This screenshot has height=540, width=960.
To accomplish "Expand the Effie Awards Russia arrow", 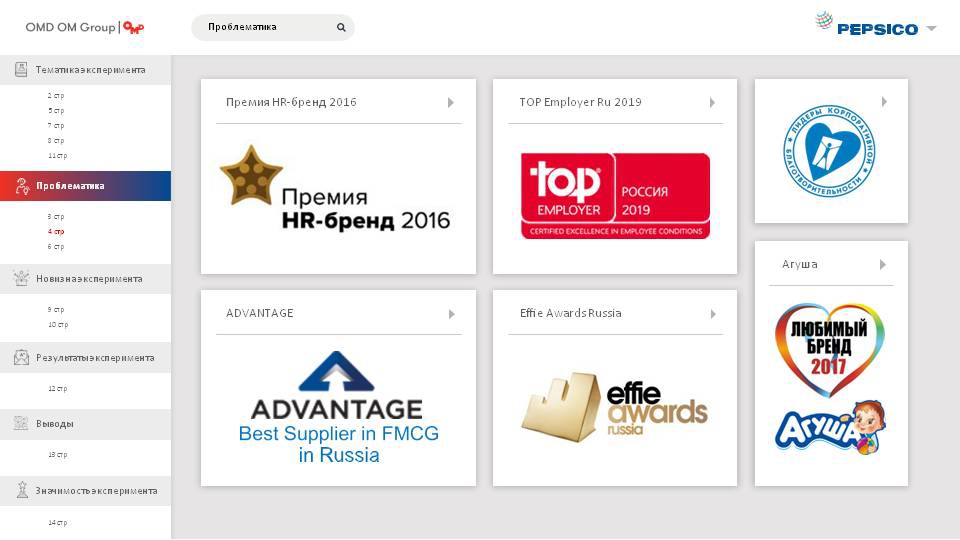I will click(x=713, y=314).
